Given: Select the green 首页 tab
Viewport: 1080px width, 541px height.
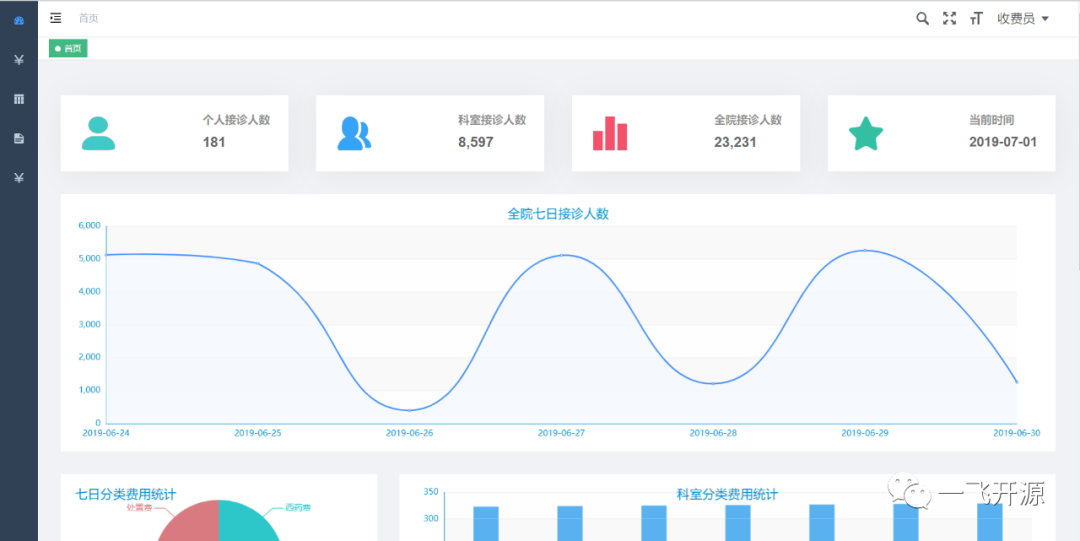Looking at the screenshot, I should (68, 48).
